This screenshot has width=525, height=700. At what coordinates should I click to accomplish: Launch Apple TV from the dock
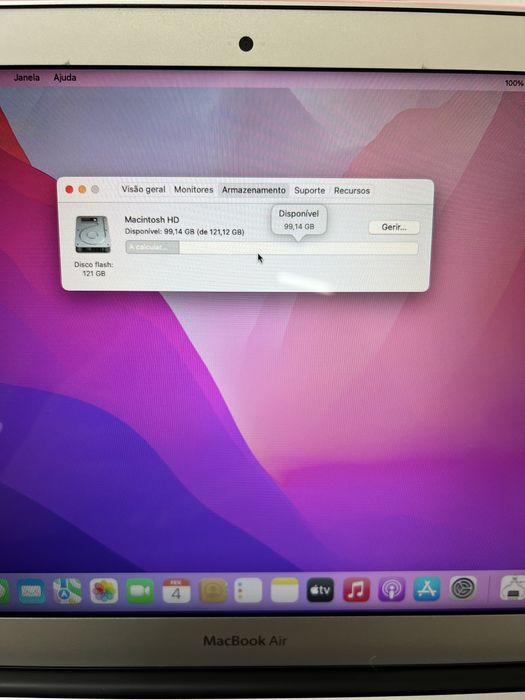pos(320,590)
